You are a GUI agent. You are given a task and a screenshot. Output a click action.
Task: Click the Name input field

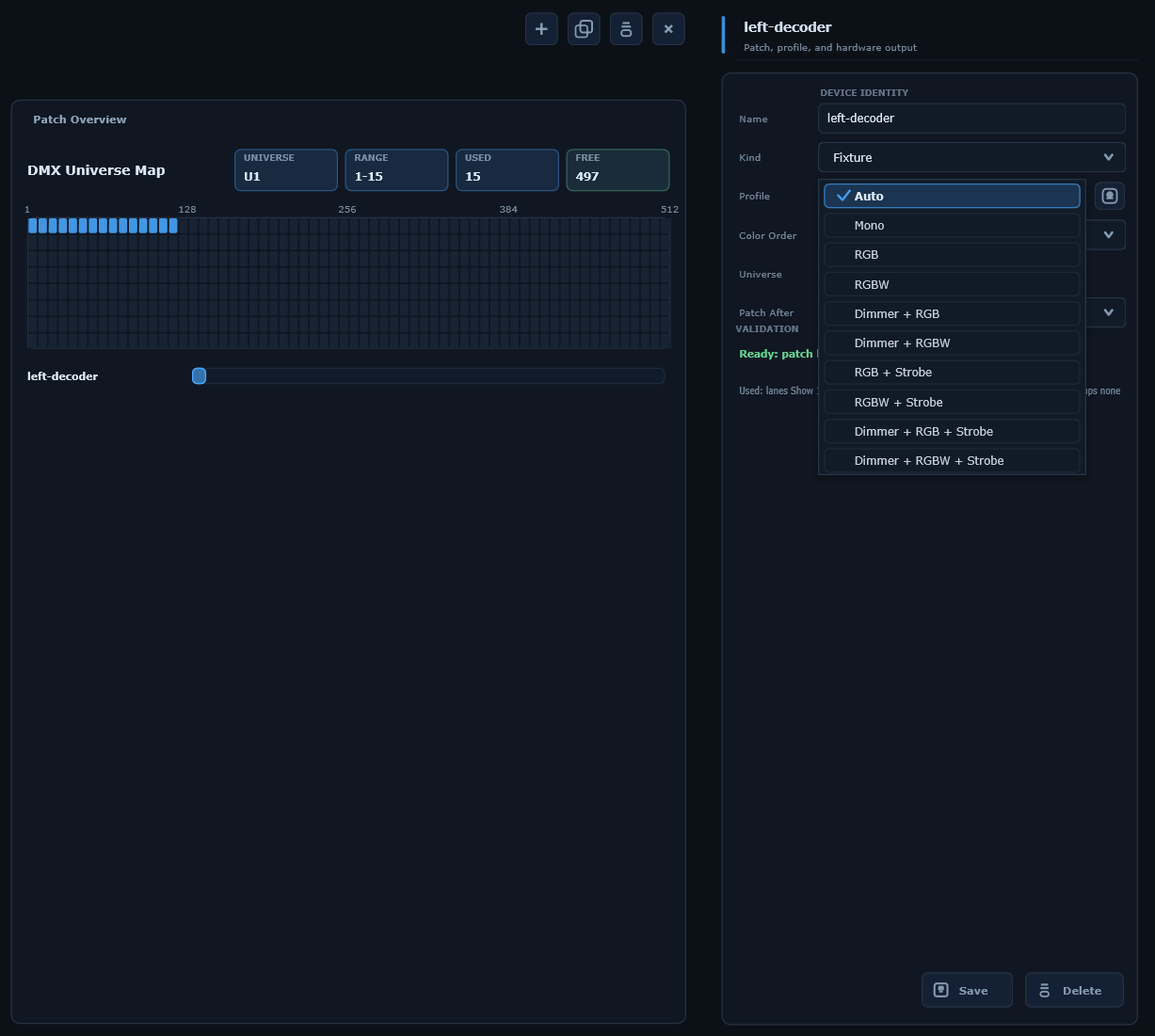(x=971, y=118)
